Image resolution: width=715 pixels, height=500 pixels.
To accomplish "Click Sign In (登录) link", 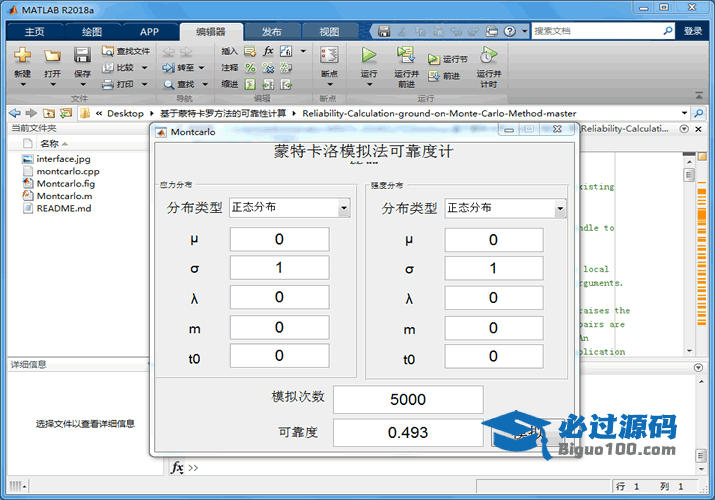I will 693,31.
